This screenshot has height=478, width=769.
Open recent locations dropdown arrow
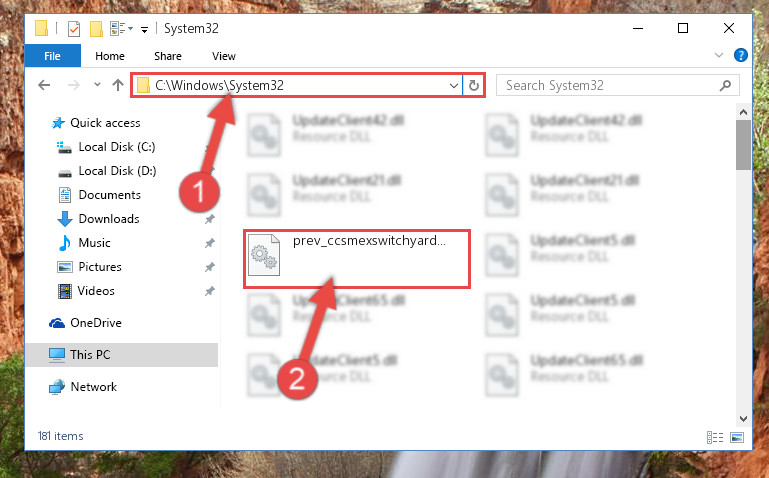click(97, 85)
